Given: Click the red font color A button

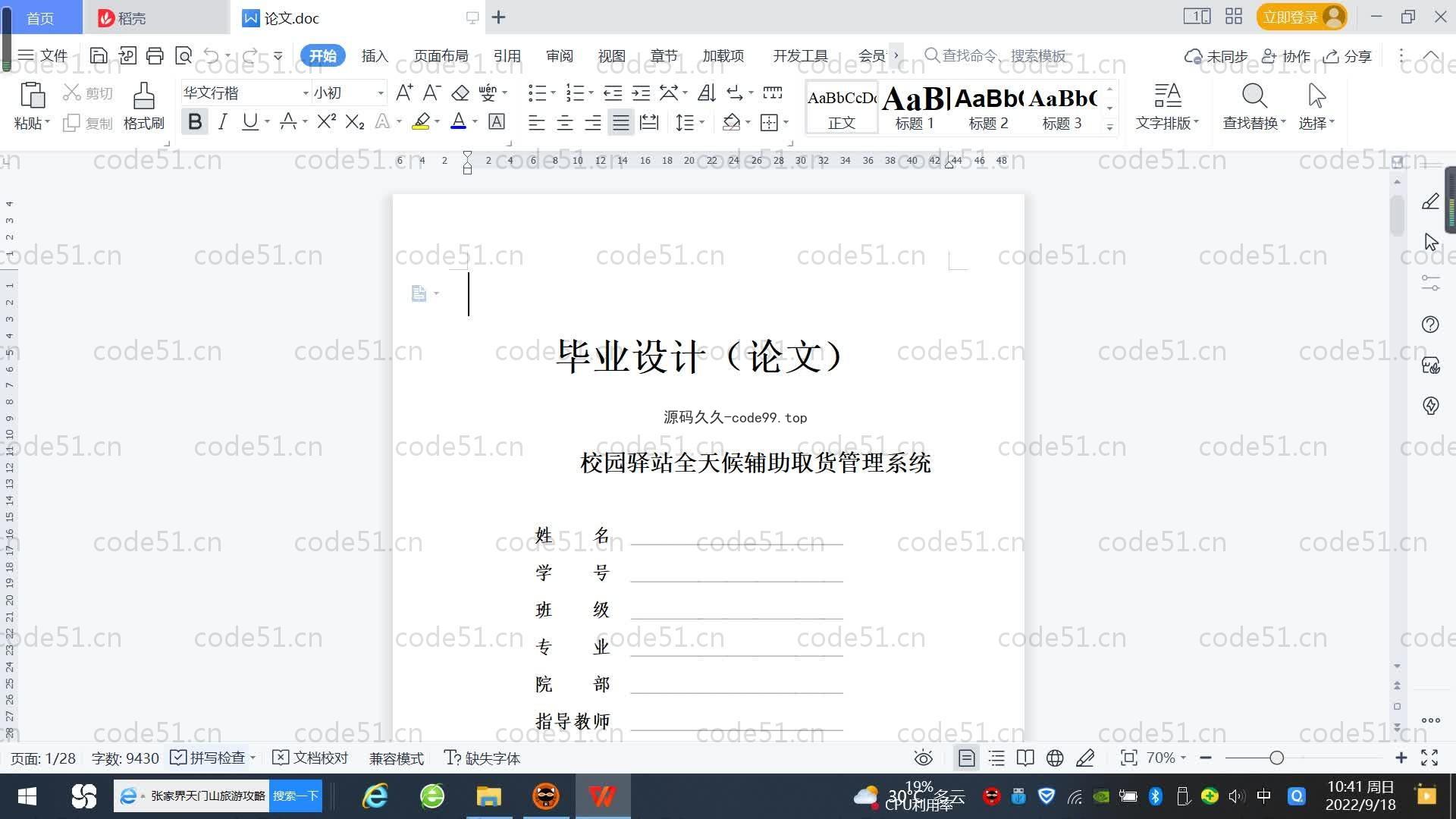Looking at the screenshot, I should 458,121.
